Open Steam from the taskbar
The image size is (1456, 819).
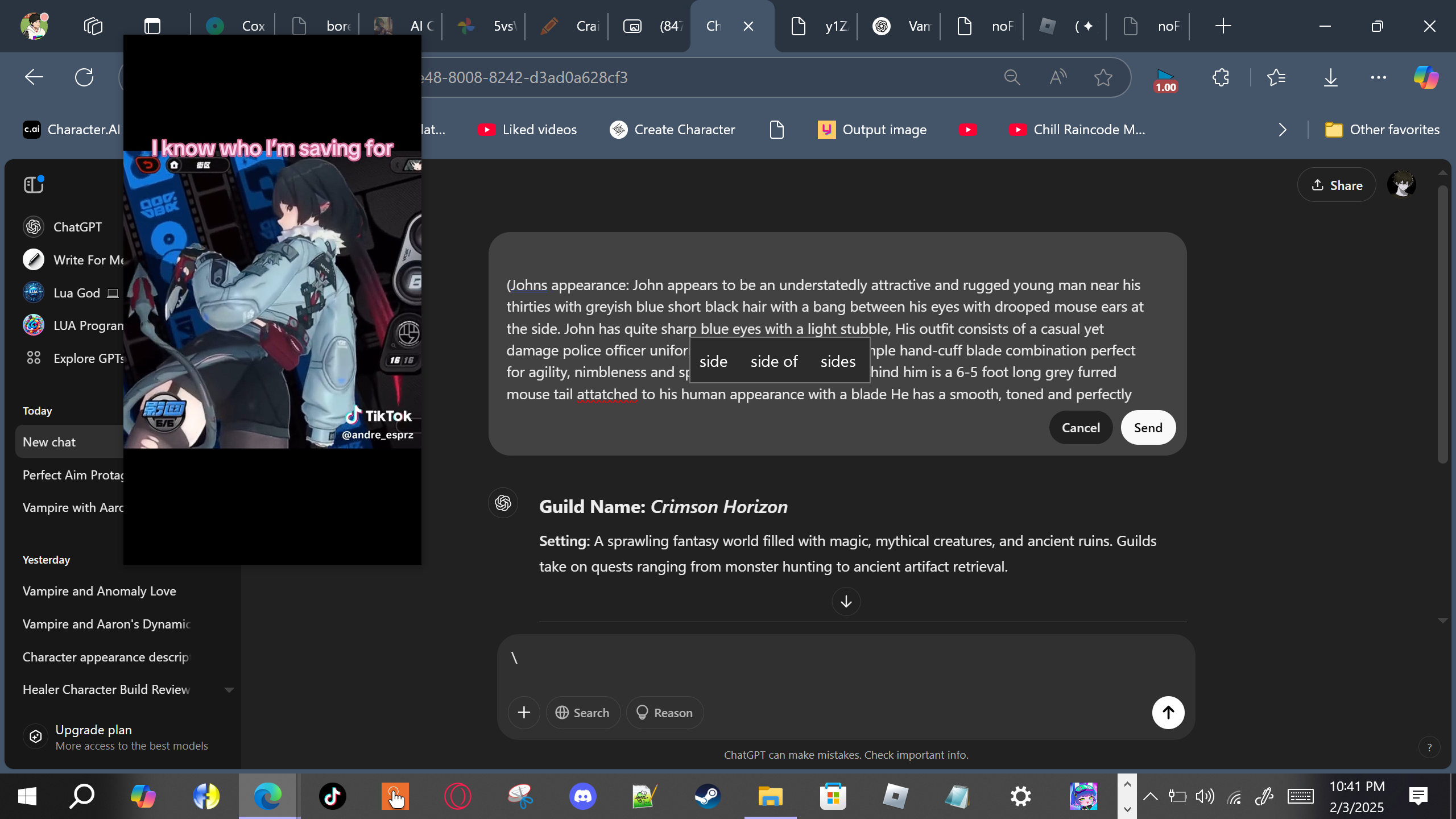point(708,796)
